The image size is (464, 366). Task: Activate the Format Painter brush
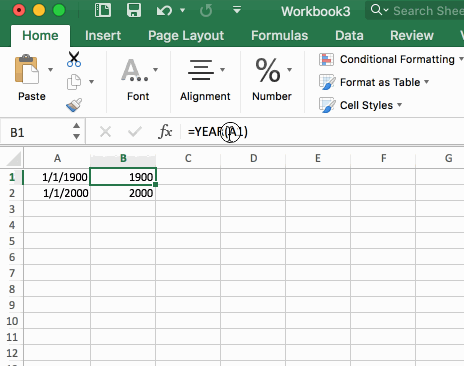click(74, 105)
